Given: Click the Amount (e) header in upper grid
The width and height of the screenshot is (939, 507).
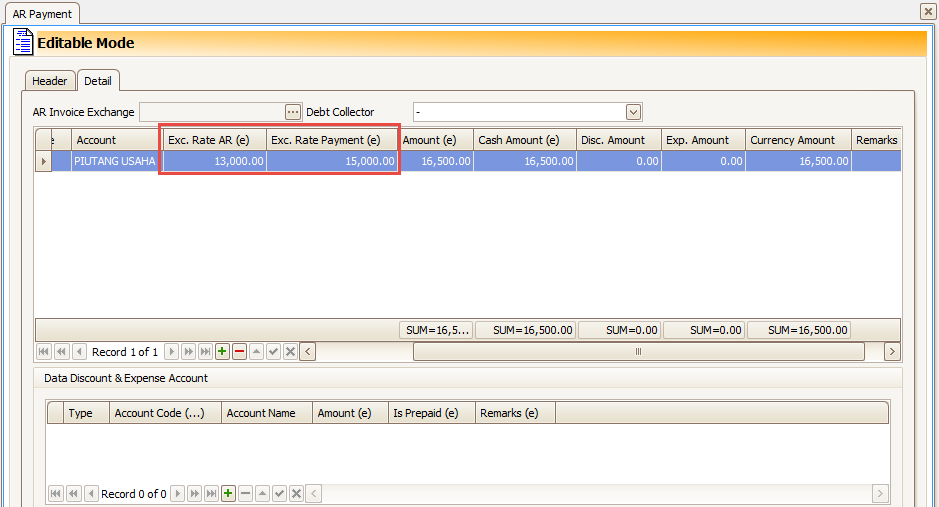Looking at the screenshot, I should pyautogui.click(x=436, y=140).
